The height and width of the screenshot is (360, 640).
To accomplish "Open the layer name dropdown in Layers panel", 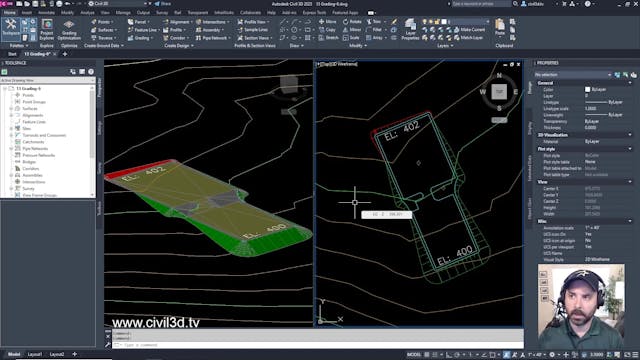I will [468, 22].
